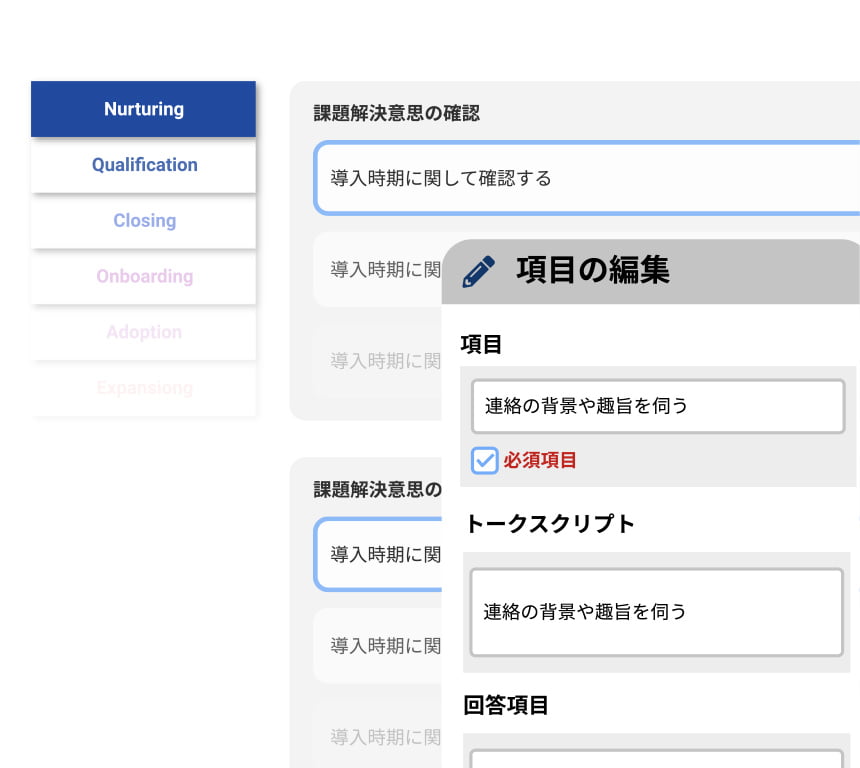
Task: Click the 回答項目 input box
Action: click(657, 759)
